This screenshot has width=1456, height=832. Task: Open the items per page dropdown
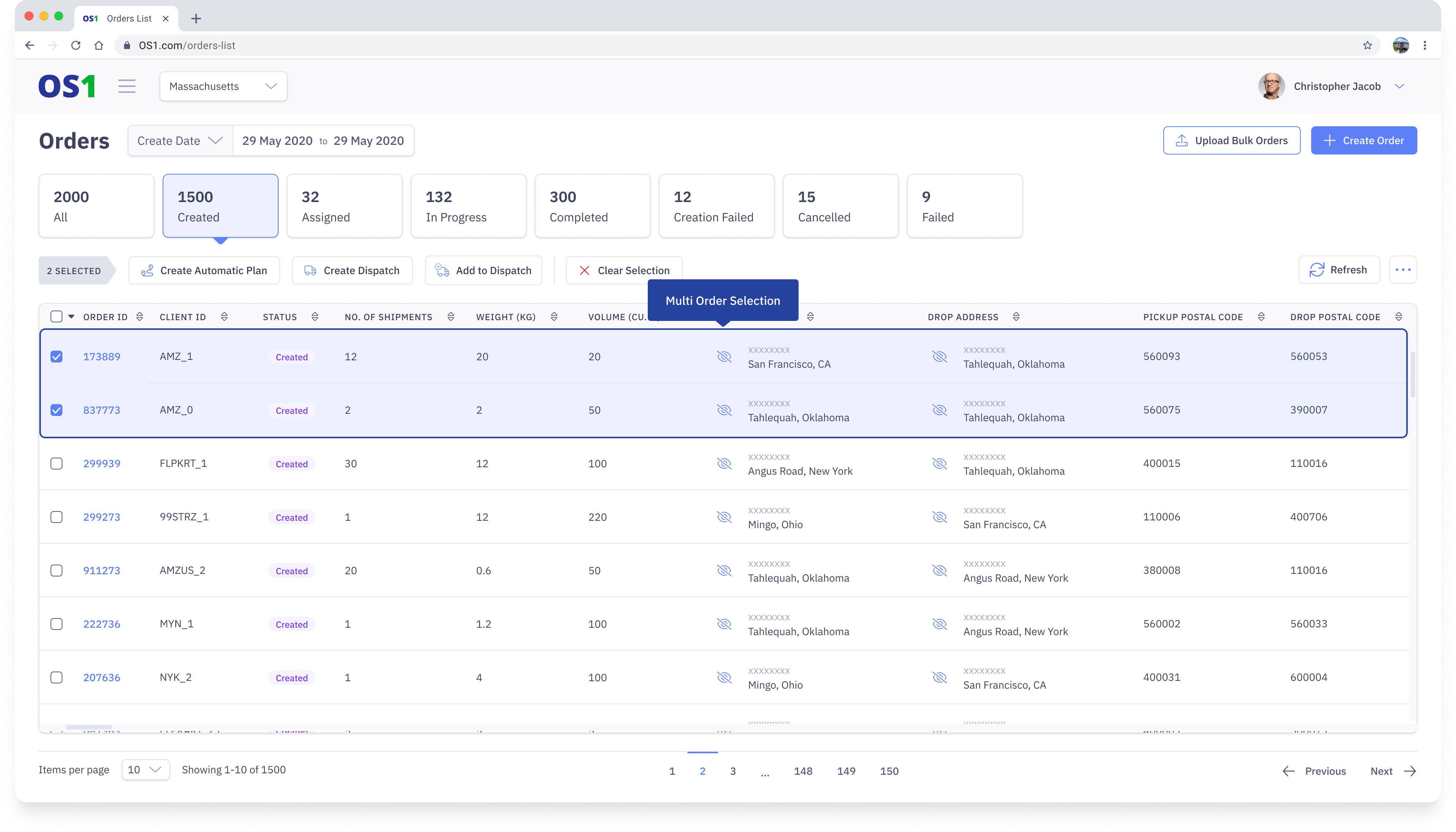tap(145, 770)
